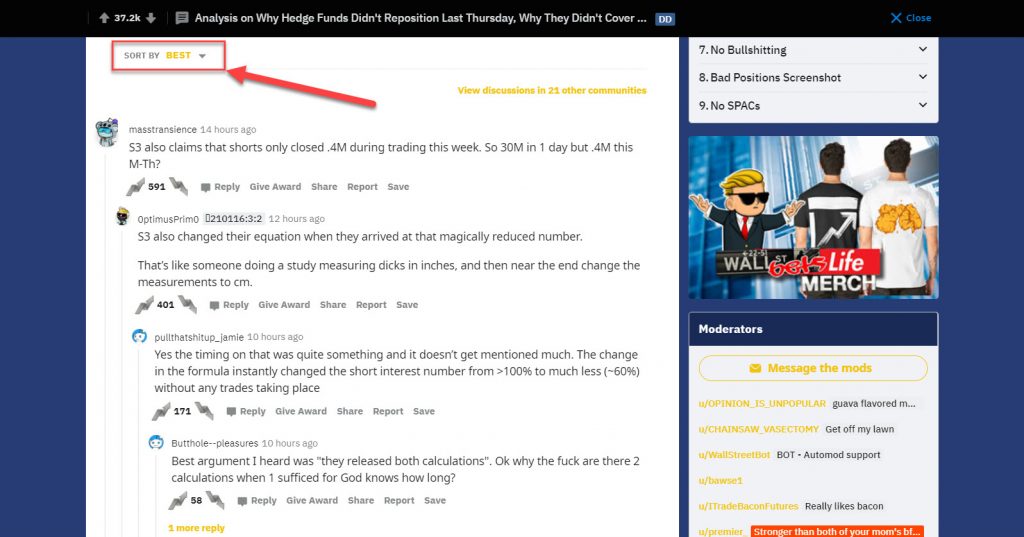Downvote masstransience's comment with 591 points
The width and height of the screenshot is (1024, 537).
pos(178,187)
